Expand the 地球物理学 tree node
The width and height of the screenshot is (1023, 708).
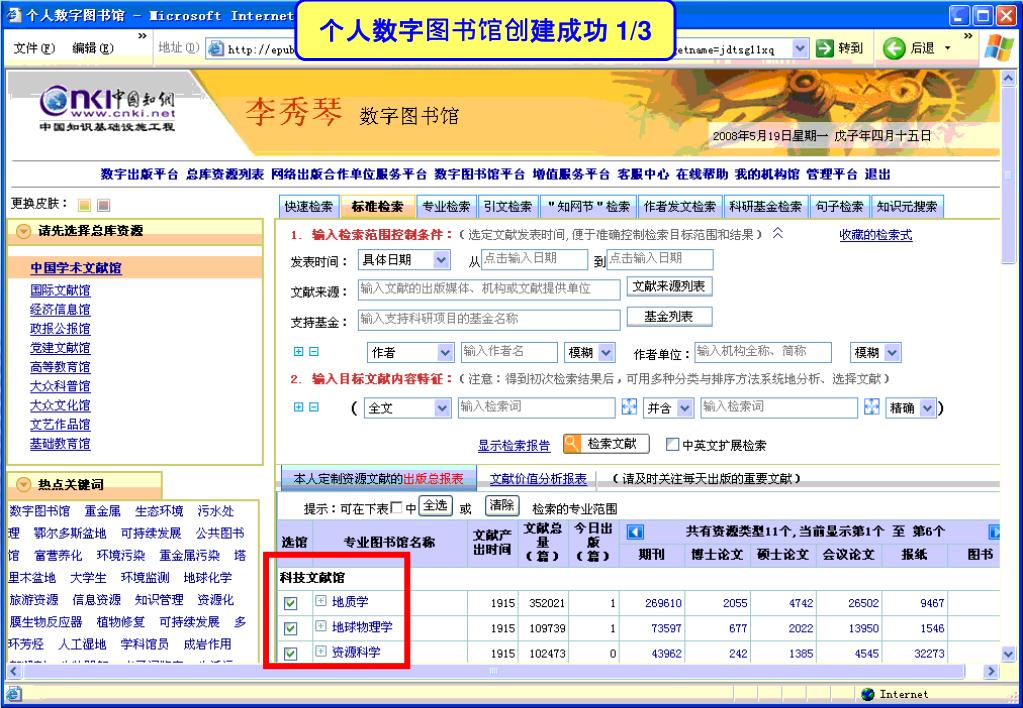(x=320, y=626)
